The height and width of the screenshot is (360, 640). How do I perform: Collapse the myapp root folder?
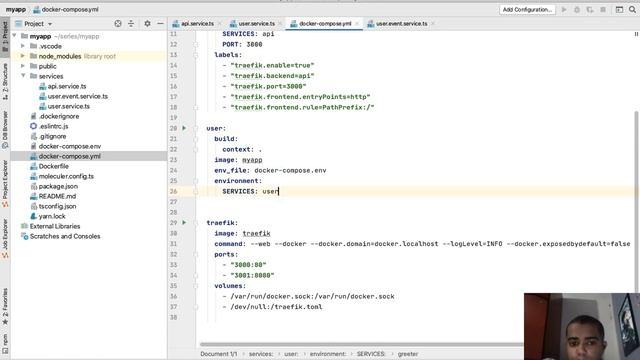coord(15,36)
